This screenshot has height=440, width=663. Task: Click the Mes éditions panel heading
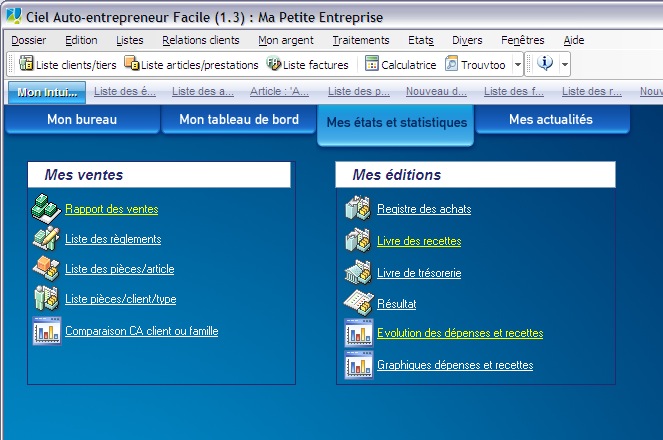click(x=397, y=175)
